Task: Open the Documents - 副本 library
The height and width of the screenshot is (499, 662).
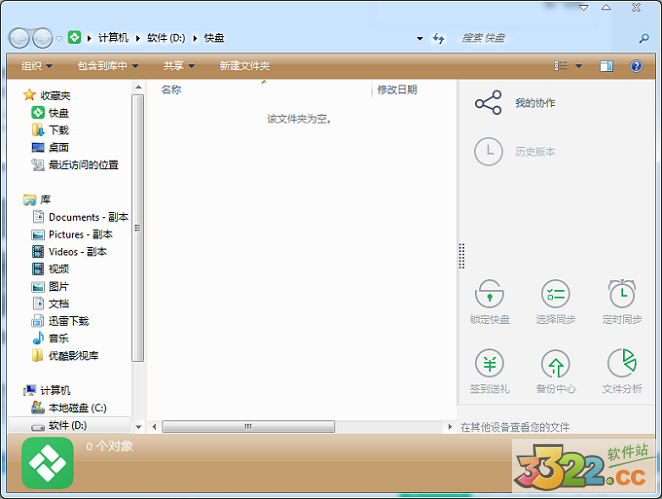Action: tap(80, 217)
